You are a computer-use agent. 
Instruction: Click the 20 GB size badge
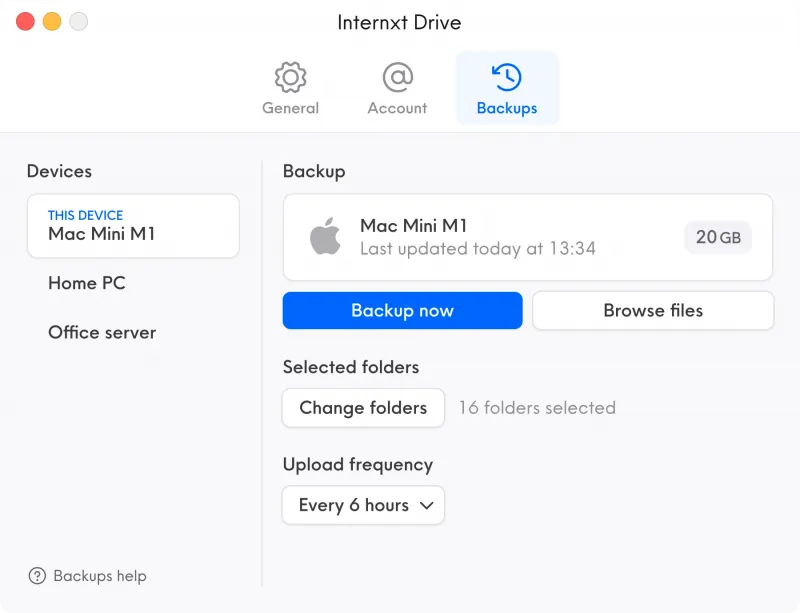click(x=718, y=237)
